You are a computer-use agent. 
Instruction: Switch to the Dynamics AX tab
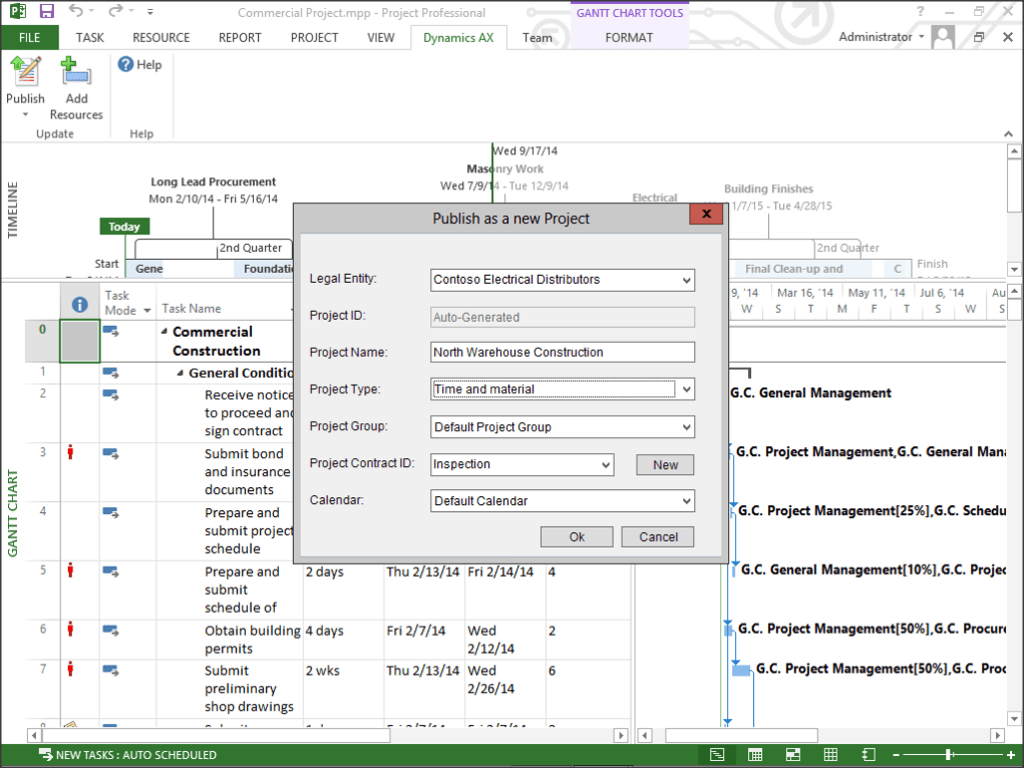pos(458,37)
